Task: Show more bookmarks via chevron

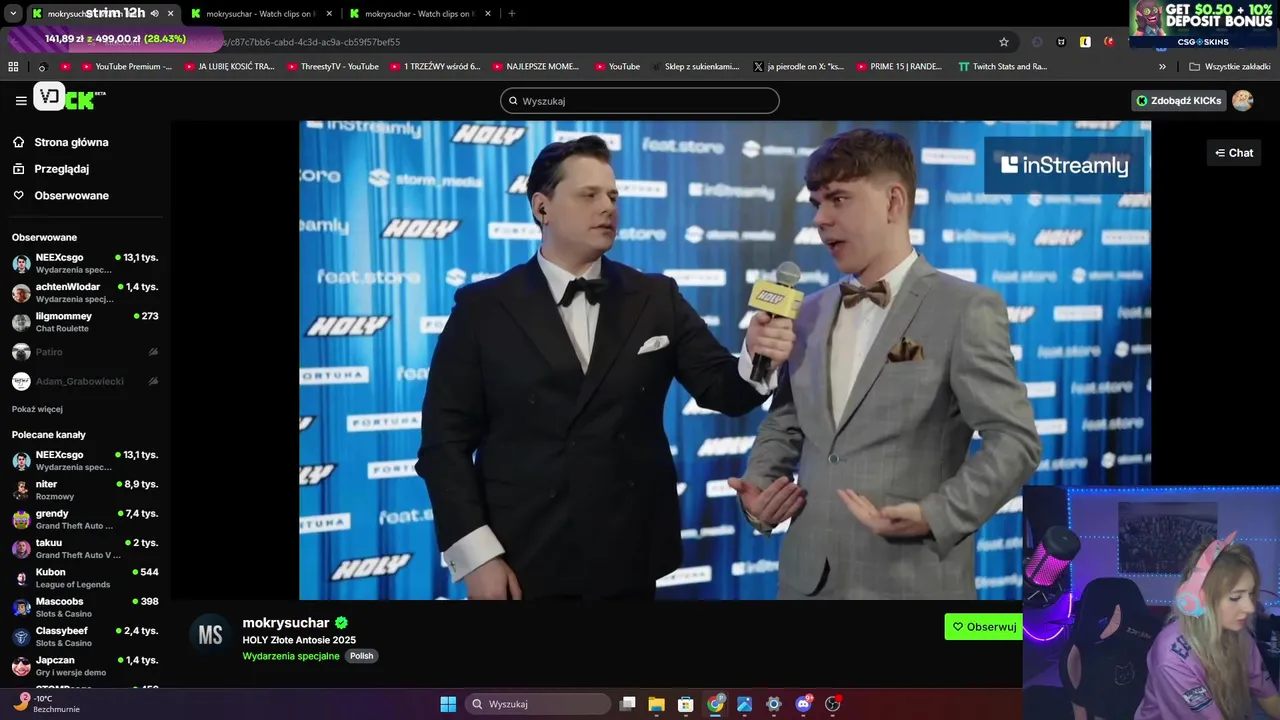Action: [1162, 67]
